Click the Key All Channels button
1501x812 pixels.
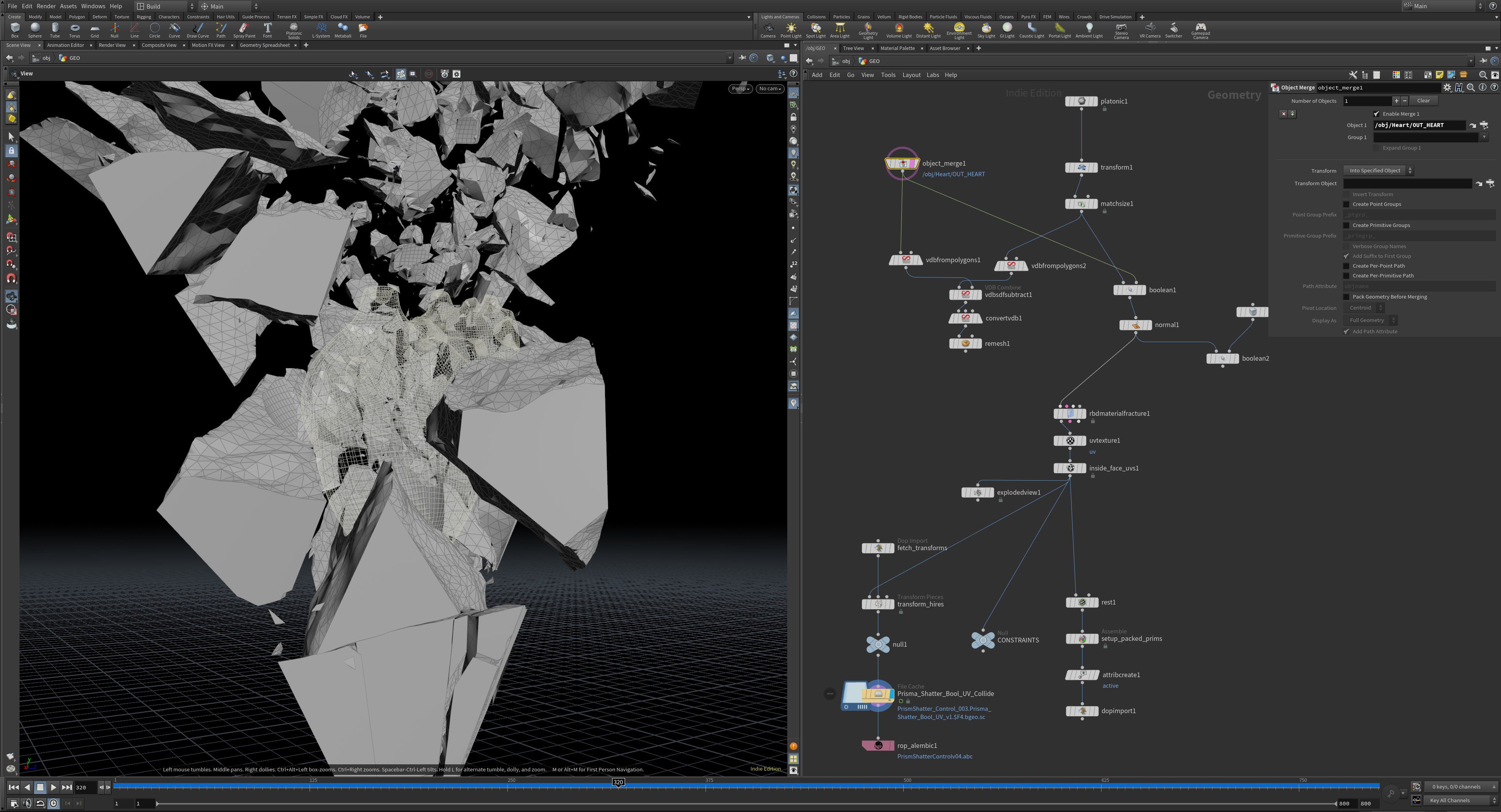click(1450, 800)
